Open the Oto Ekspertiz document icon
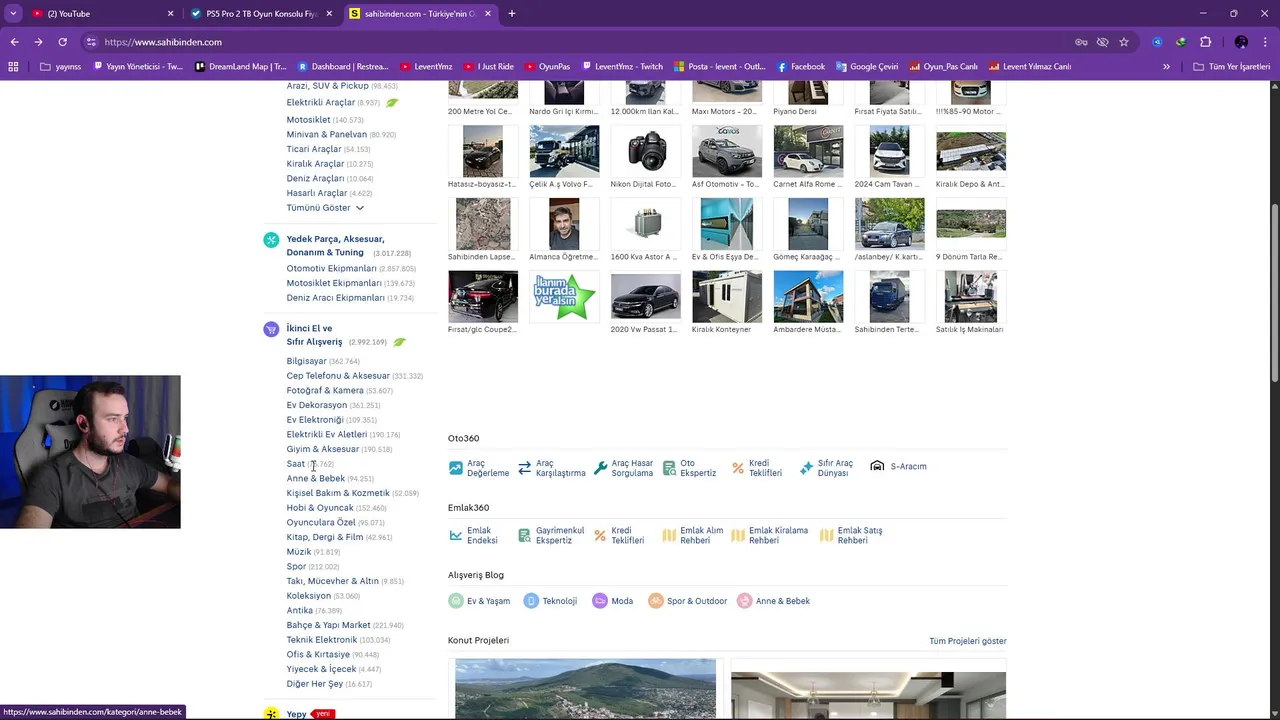 (x=668, y=468)
